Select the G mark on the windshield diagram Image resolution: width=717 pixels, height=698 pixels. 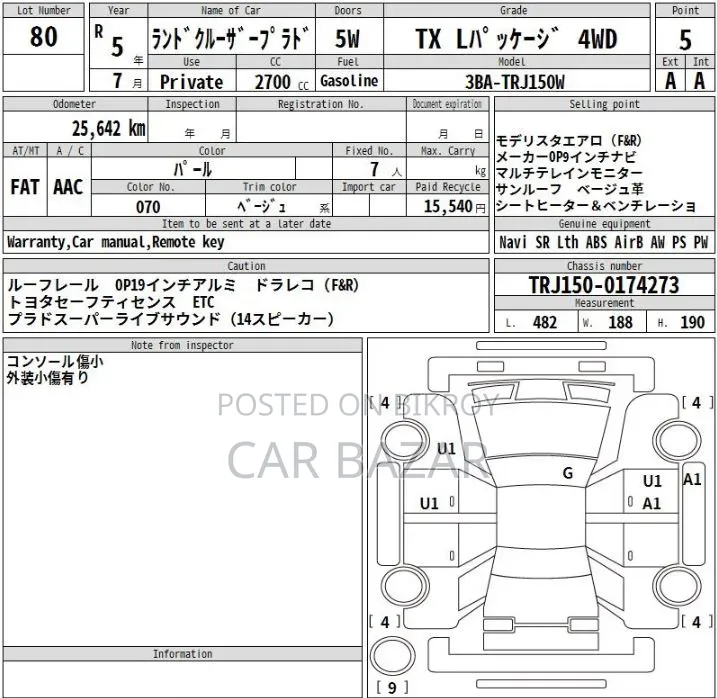click(567, 473)
